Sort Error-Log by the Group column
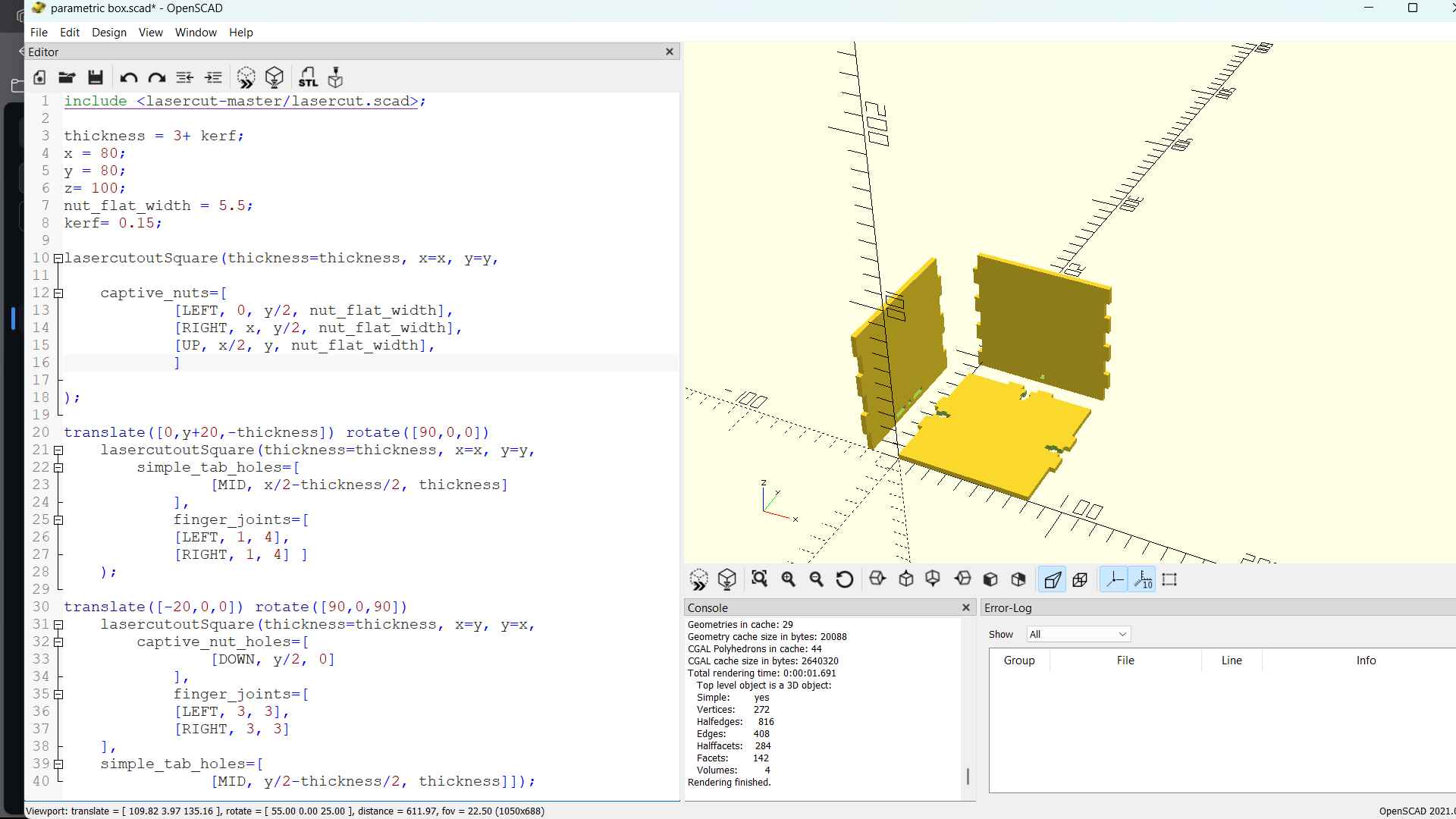Viewport: 1456px width, 819px height. (1019, 661)
